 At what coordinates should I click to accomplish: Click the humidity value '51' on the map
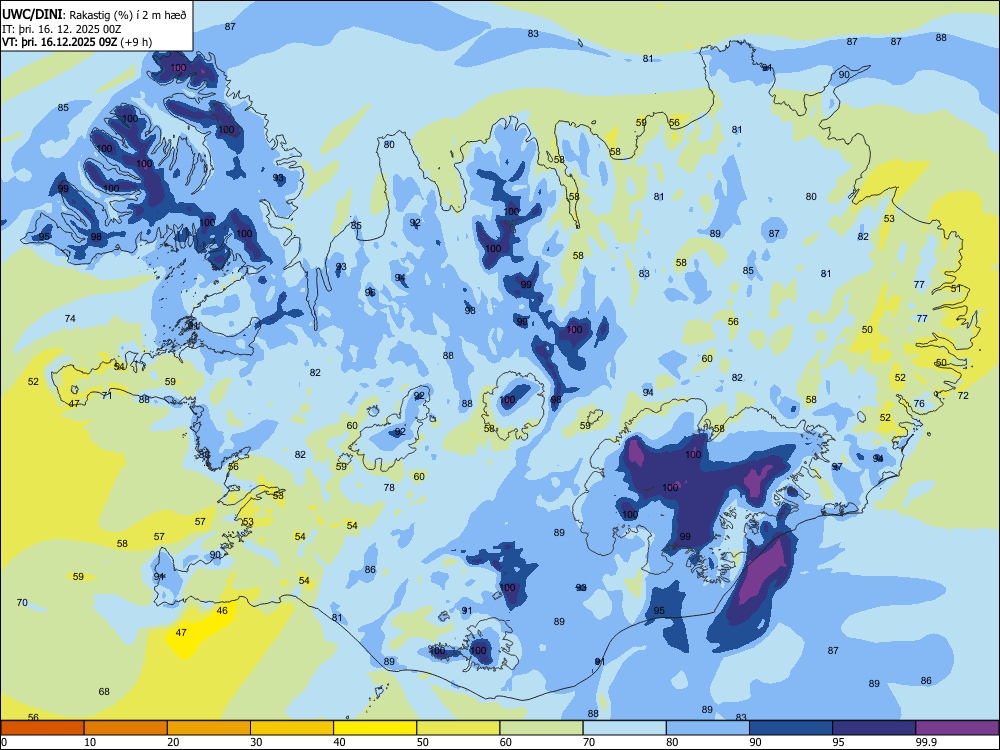pyautogui.click(x=956, y=288)
